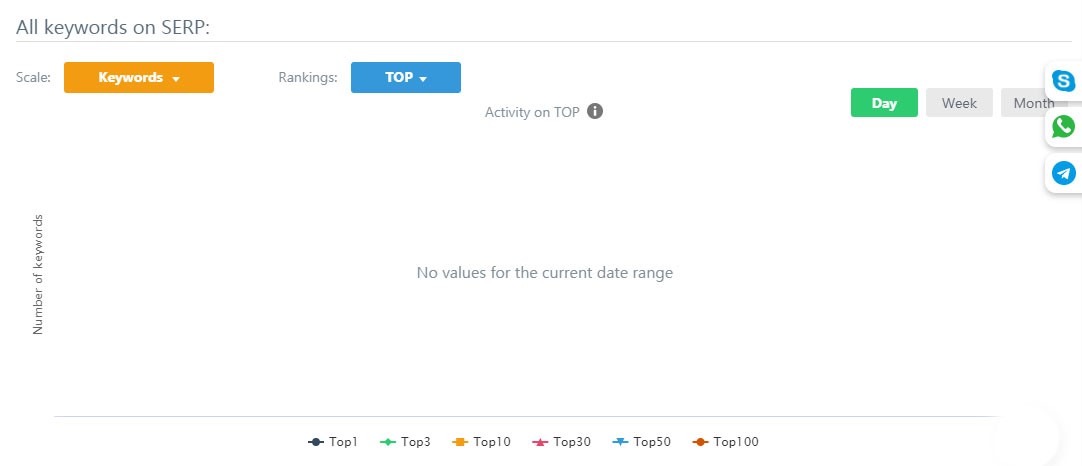The width and height of the screenshot is (1082, 466).
Task: Open WhatsApp chat icon
Action: click(x=1063, y=126)
